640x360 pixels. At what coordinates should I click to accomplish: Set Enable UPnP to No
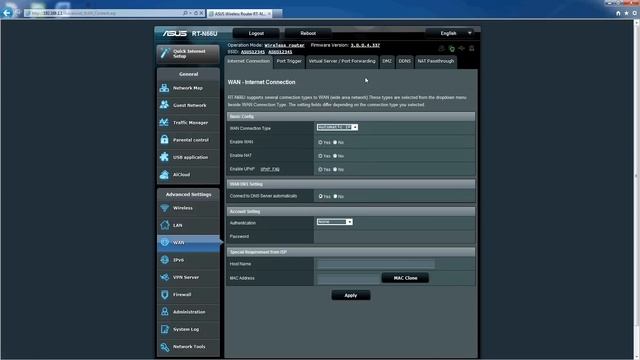click(x=335, y=169)
